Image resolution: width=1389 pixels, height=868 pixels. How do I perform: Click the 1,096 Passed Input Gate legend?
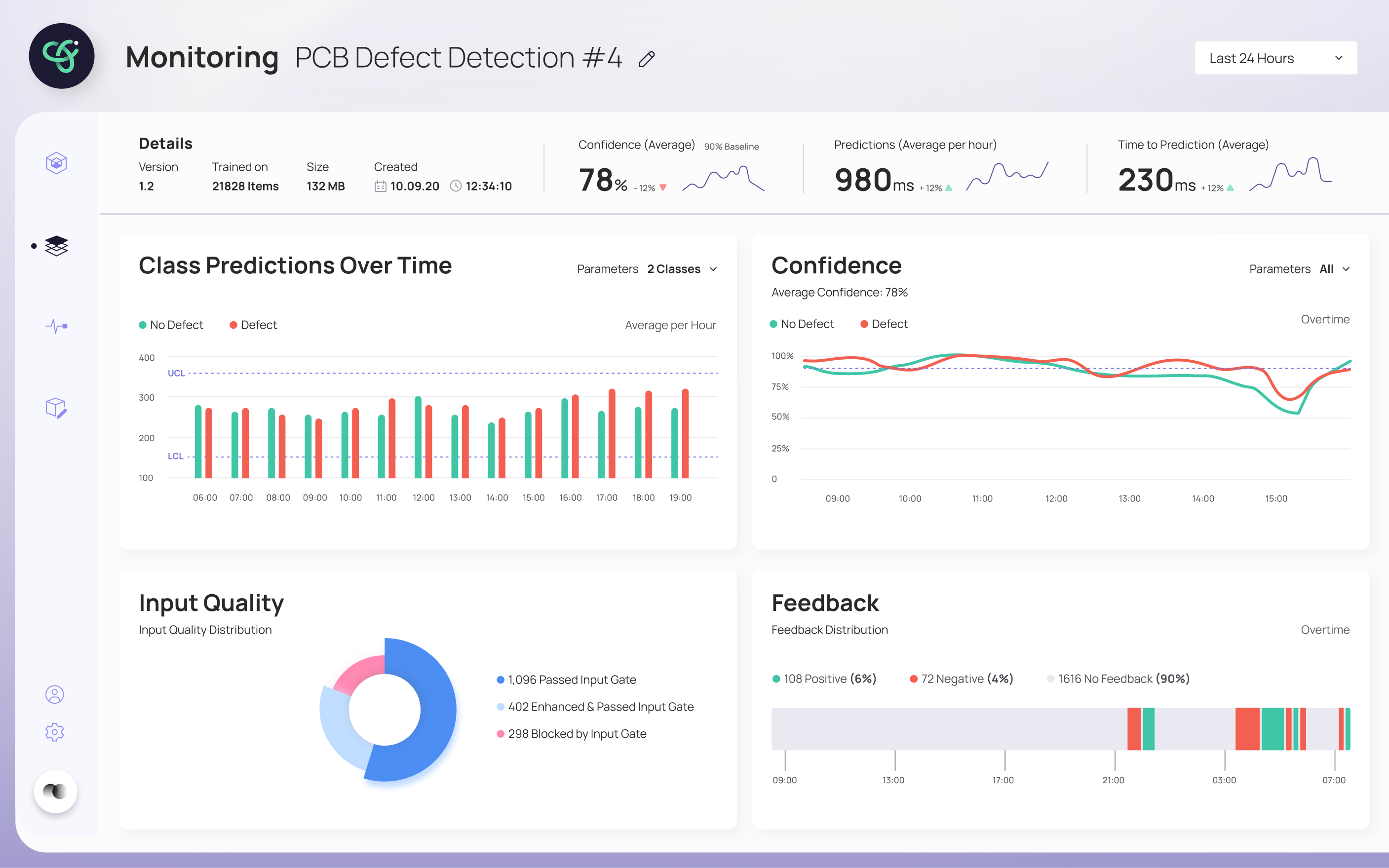click(x=566, y=679)
